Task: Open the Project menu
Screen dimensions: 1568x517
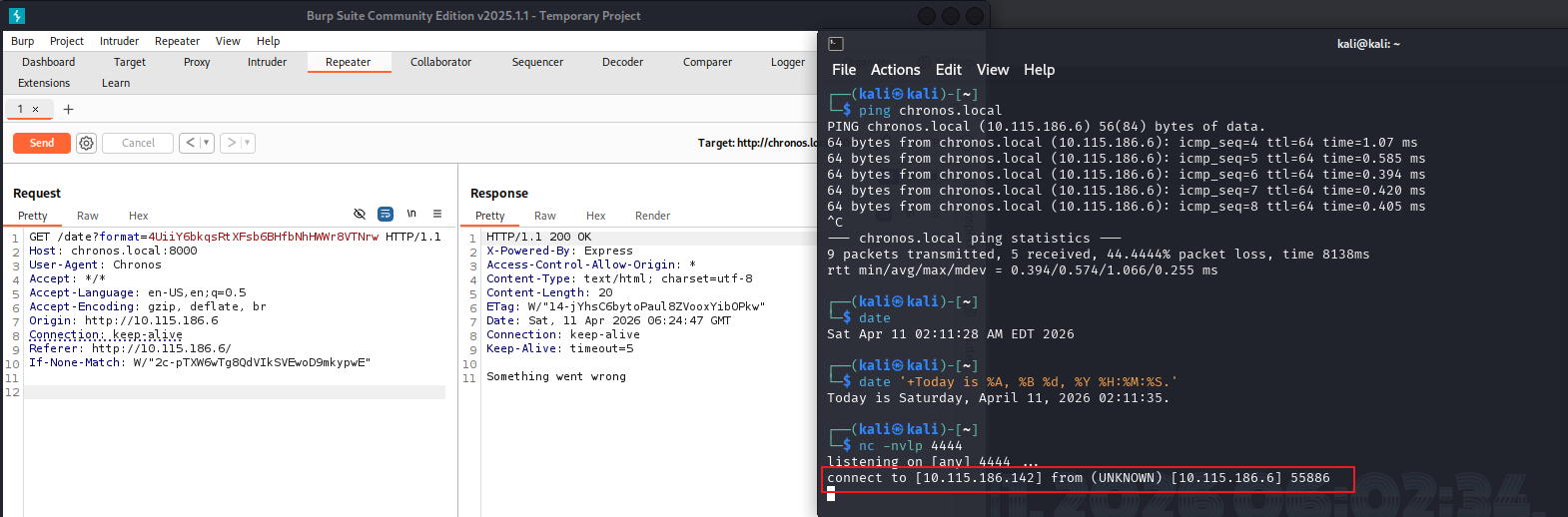Action: click(67, 41)
